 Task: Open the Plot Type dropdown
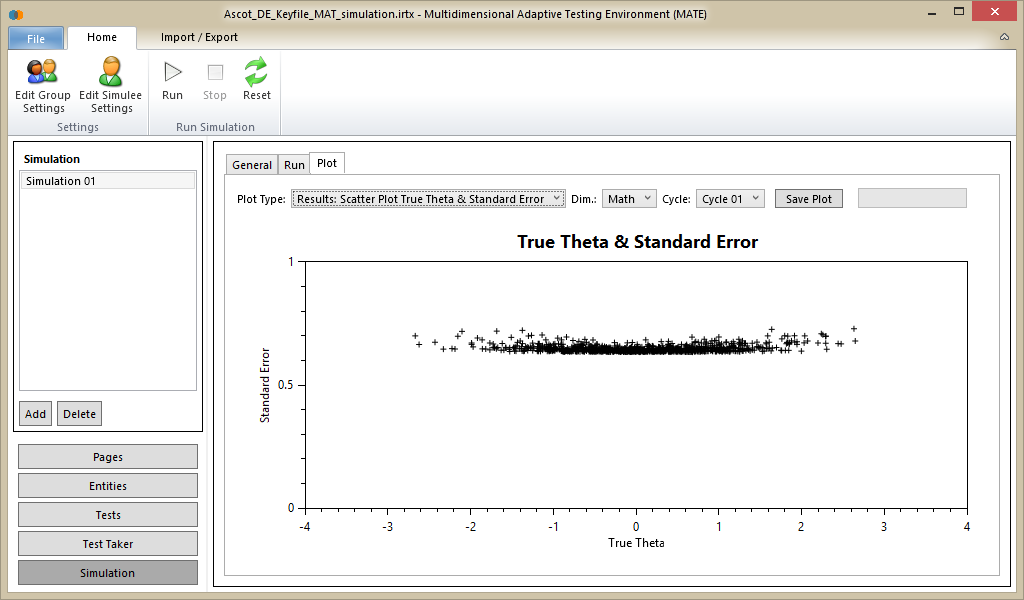[x=428, y=199]
